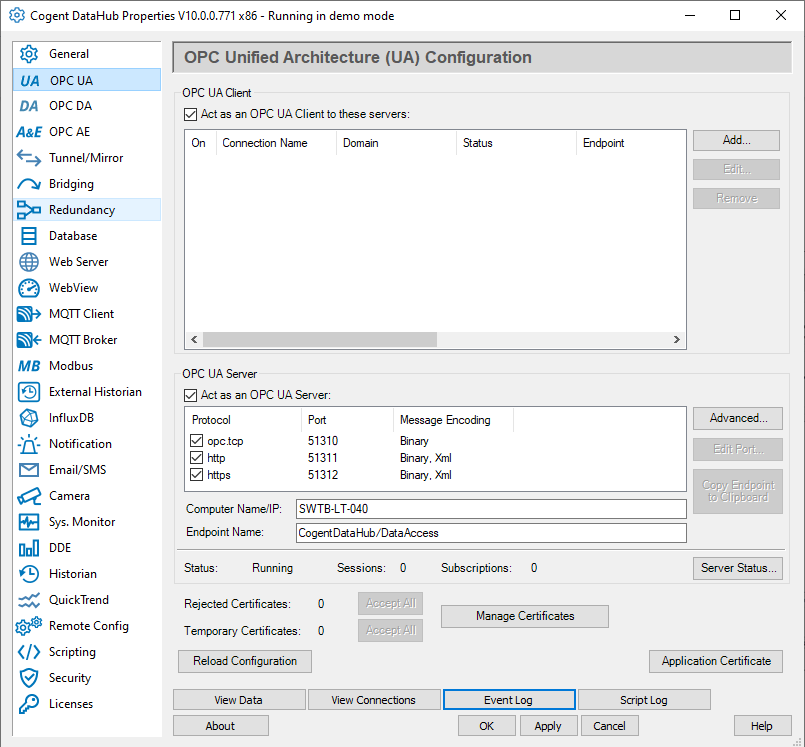
Task: Confirm with the OK button
Action: pyautogui.click(x=486, y=726)
